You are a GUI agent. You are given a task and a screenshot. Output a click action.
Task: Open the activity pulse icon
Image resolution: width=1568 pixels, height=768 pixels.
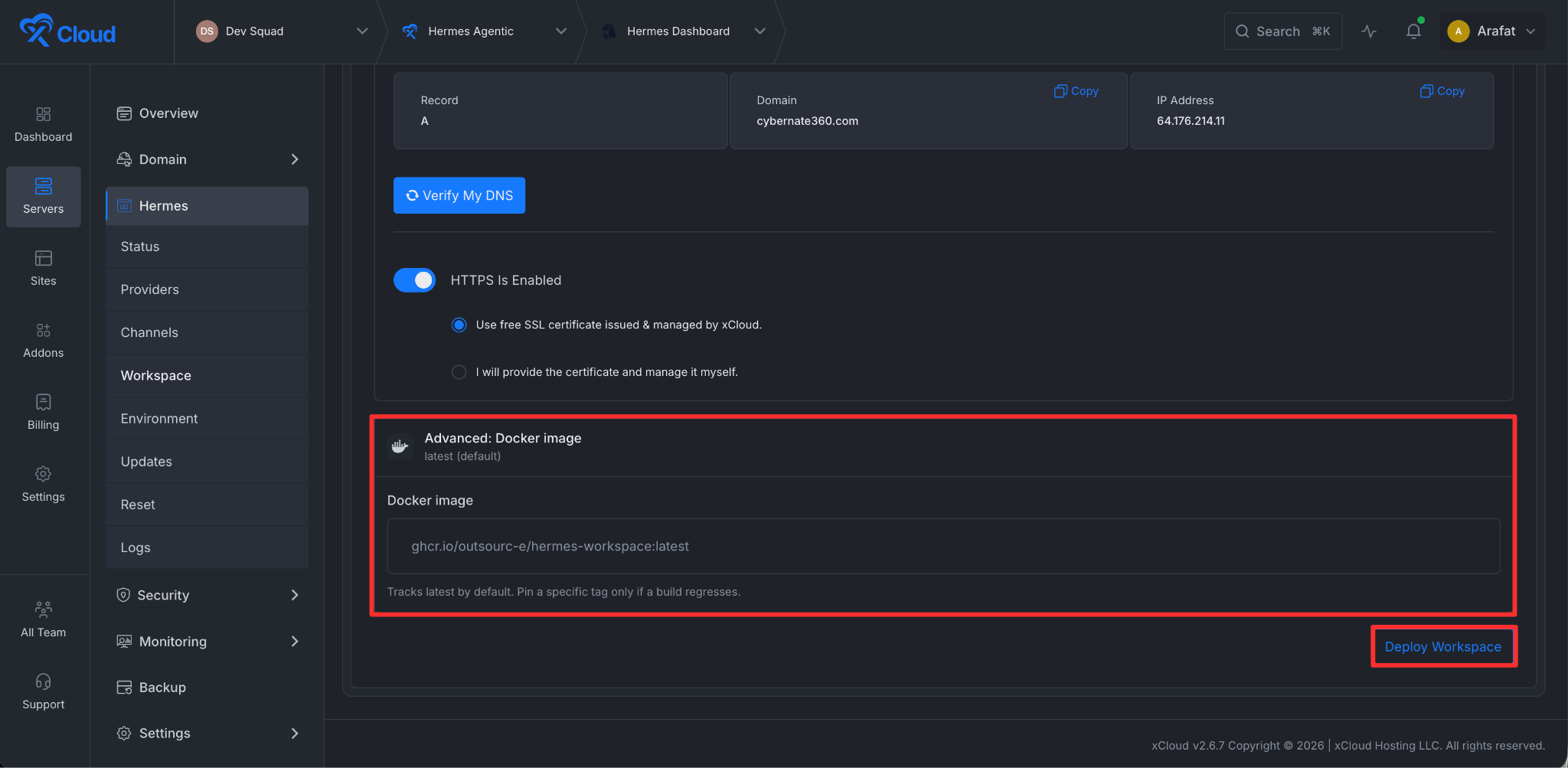(x=1369, y=31)
